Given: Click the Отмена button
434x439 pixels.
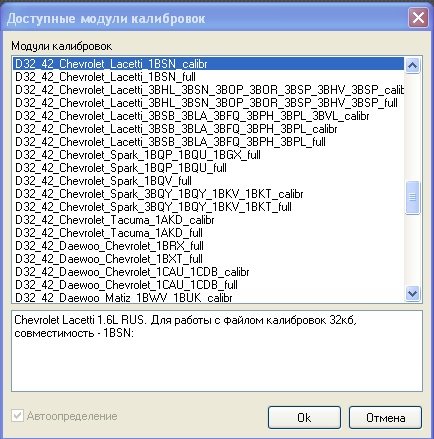Looking at the screenshot, I should [x=385, y=417].
